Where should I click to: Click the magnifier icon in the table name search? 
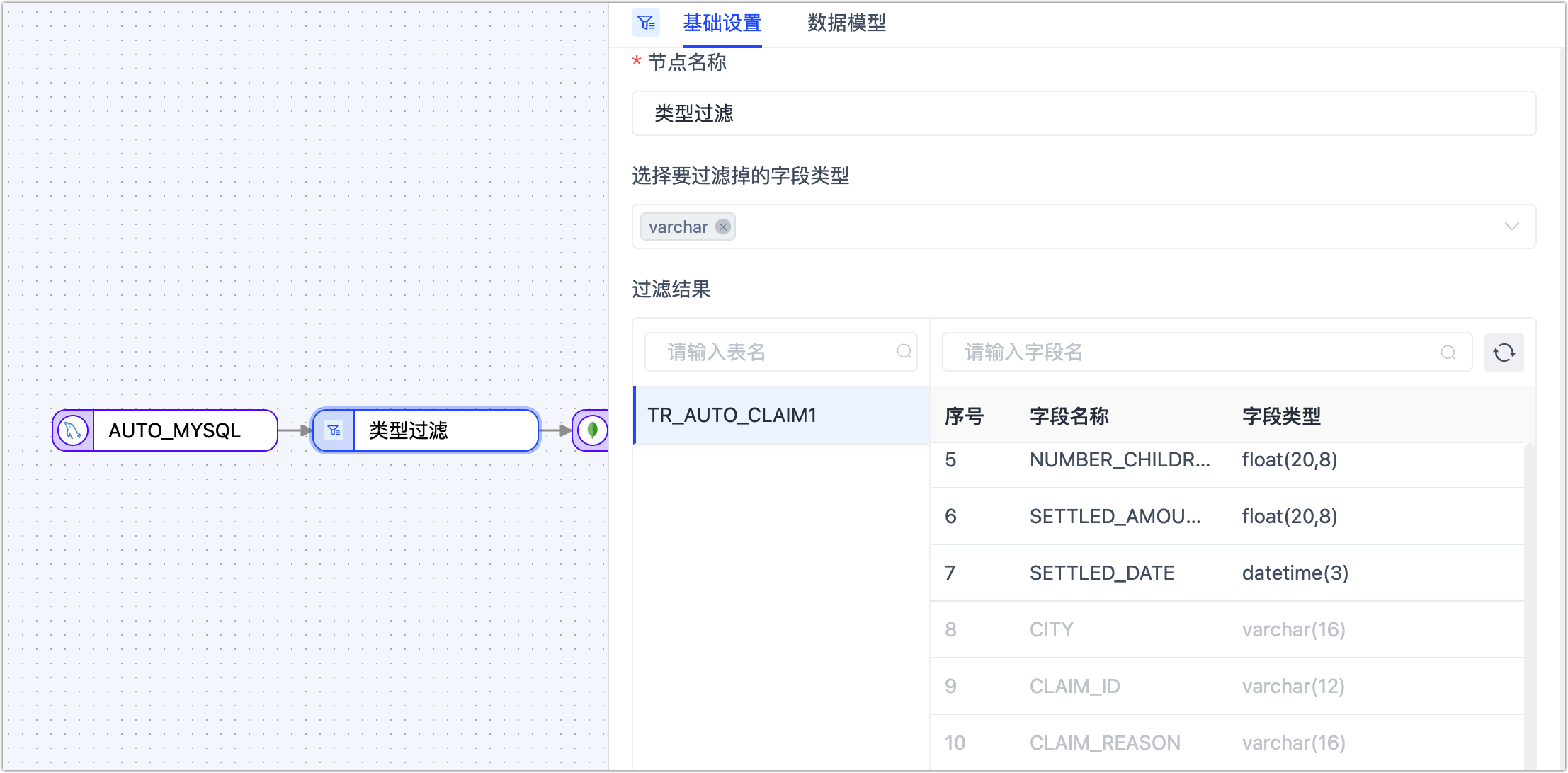(x=904, y=351)
